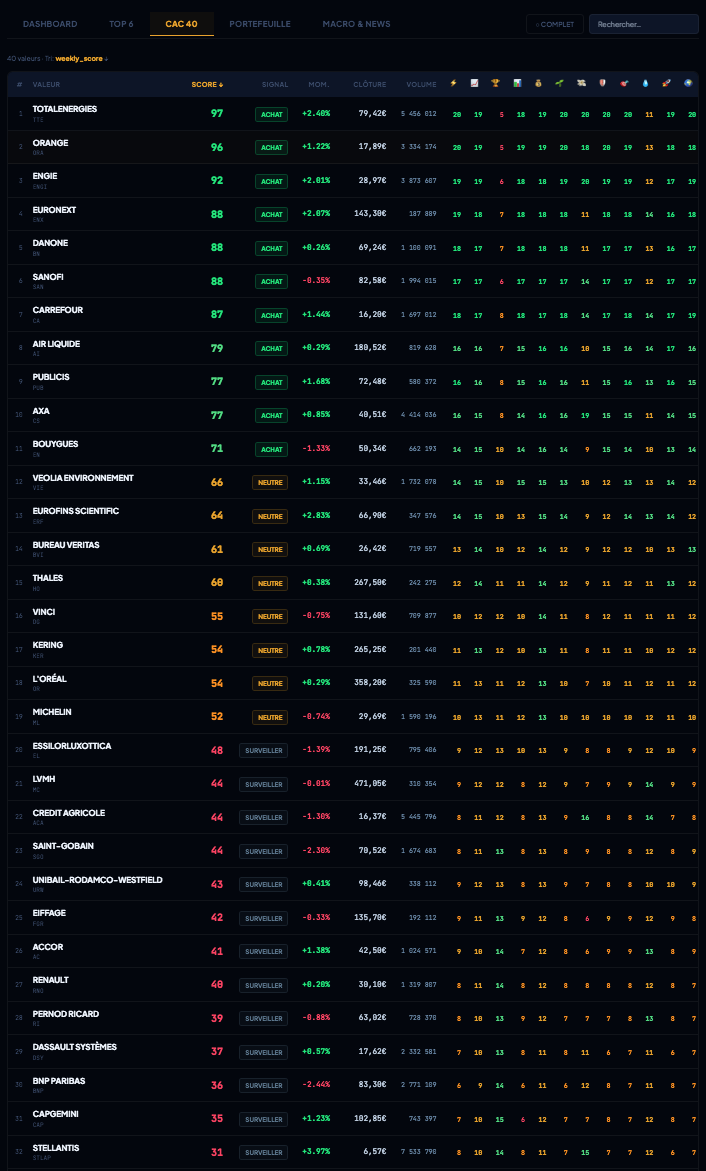This screenshot has height=1171, width=706.
Task: Sort by the Clôture column header
Action: point(369,84)
